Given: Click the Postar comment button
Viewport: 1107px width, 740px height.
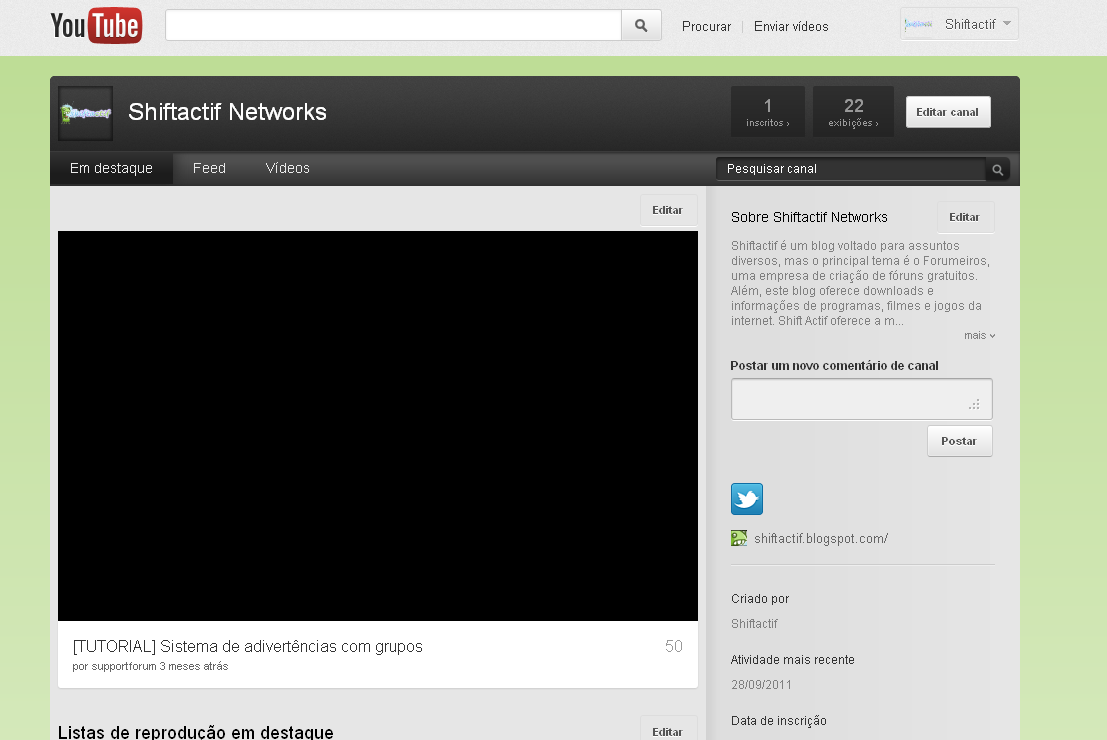Looking at the screenshot, I should coord(959,441).
